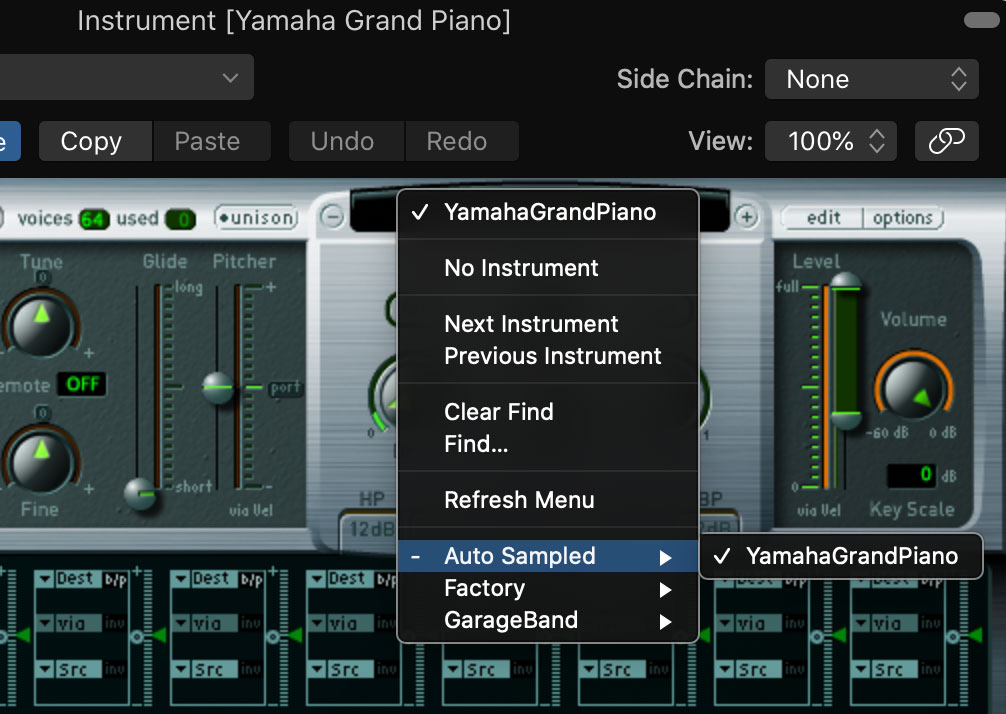Click the edit button
The height and width of the screenshot is (714, 1006).
823,218
